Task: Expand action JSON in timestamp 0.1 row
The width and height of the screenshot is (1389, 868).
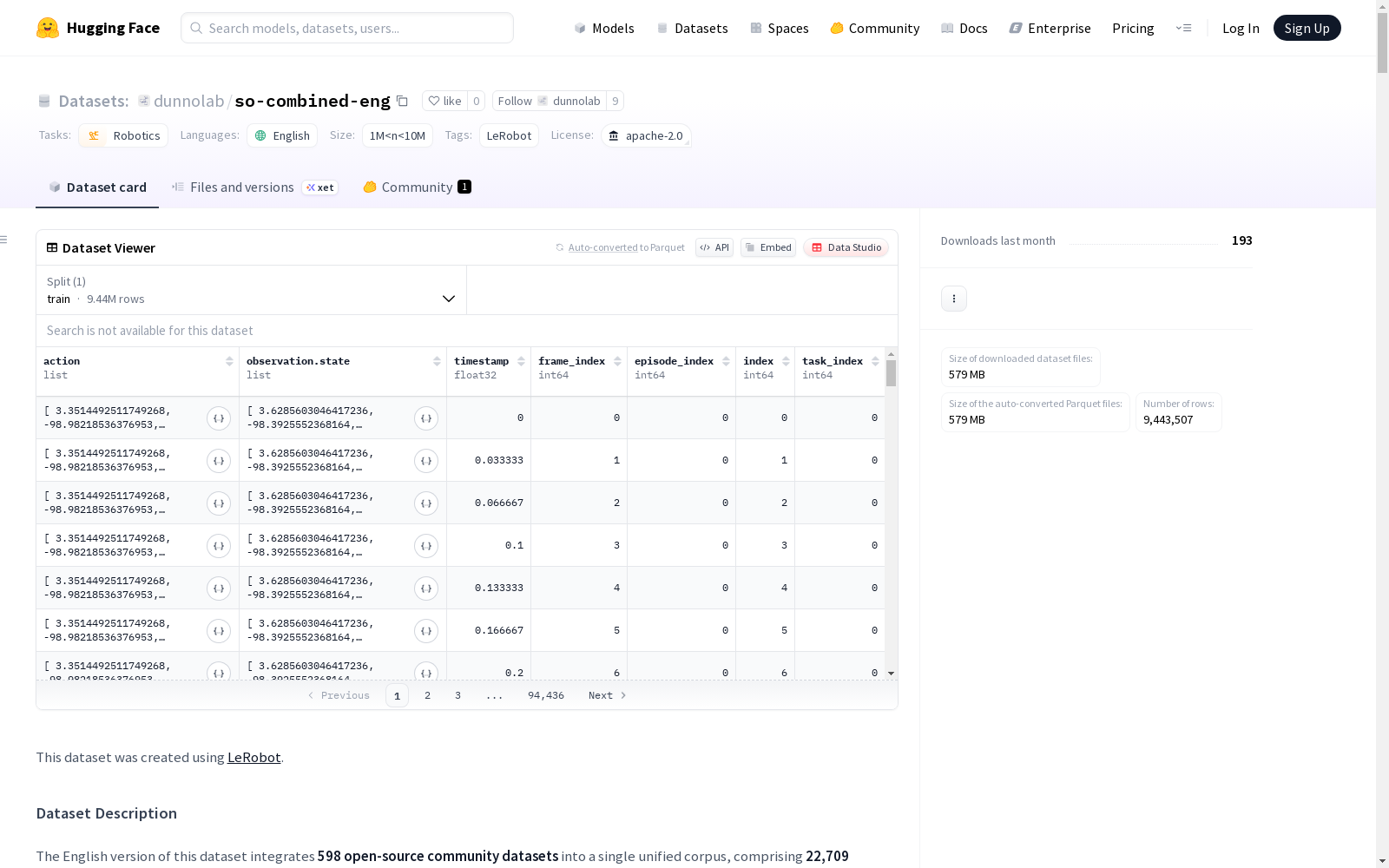Action: point(219,546)
